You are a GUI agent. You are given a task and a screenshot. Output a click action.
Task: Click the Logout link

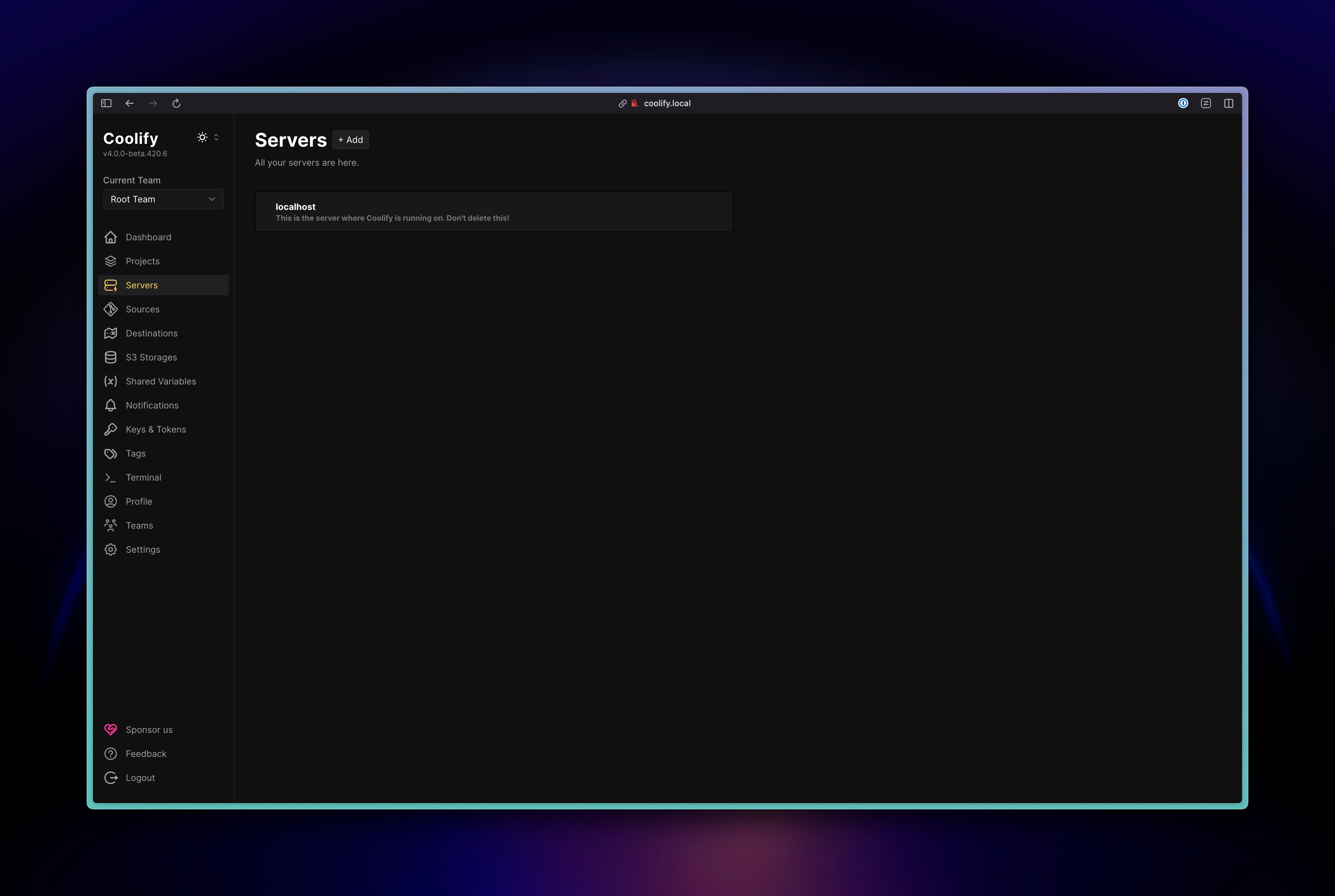pos(140,778)
